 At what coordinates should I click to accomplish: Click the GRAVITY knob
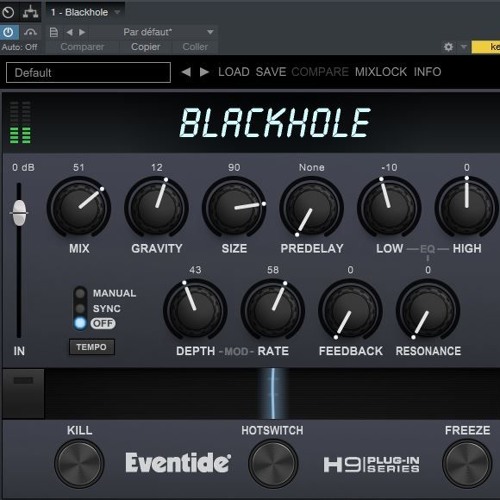point(156,207)
